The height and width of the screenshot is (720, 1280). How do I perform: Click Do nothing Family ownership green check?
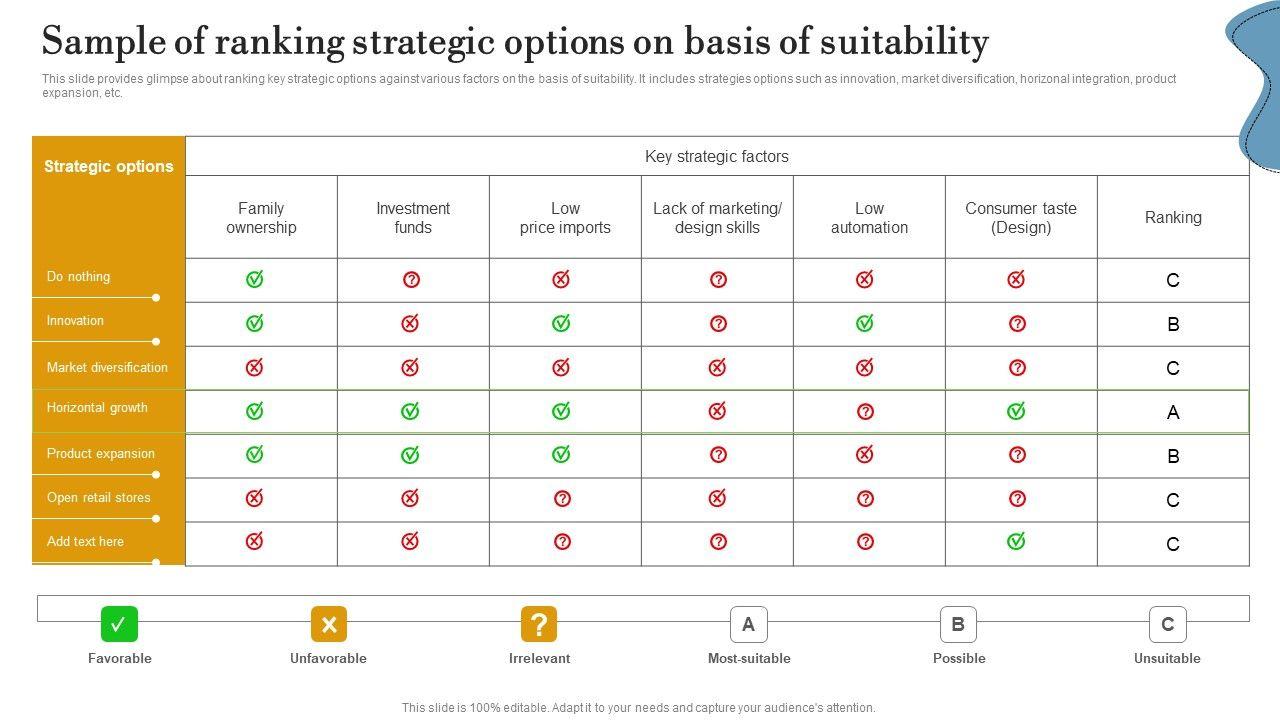click(255, 279)
